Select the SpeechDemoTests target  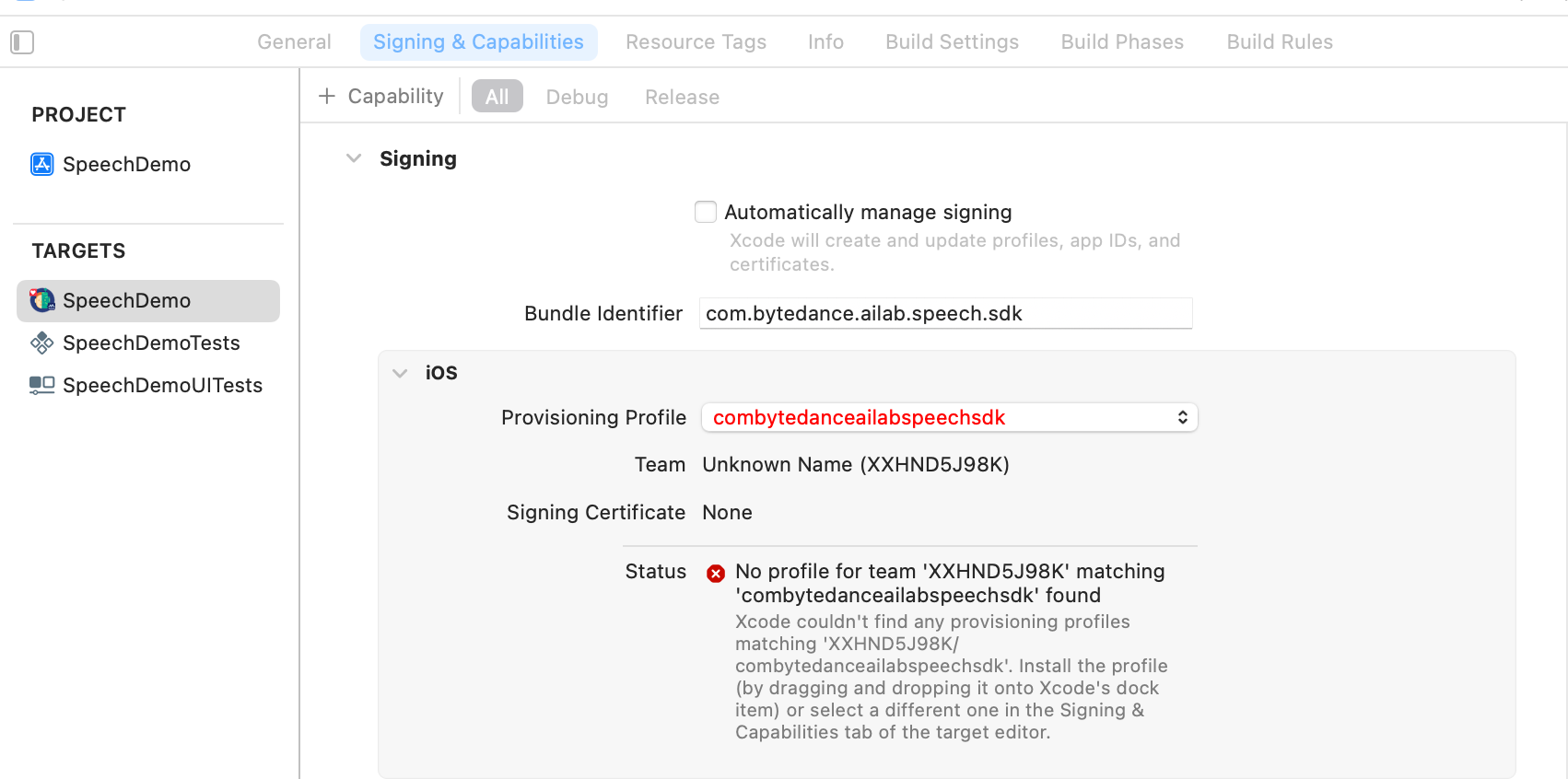click(151, 343)
